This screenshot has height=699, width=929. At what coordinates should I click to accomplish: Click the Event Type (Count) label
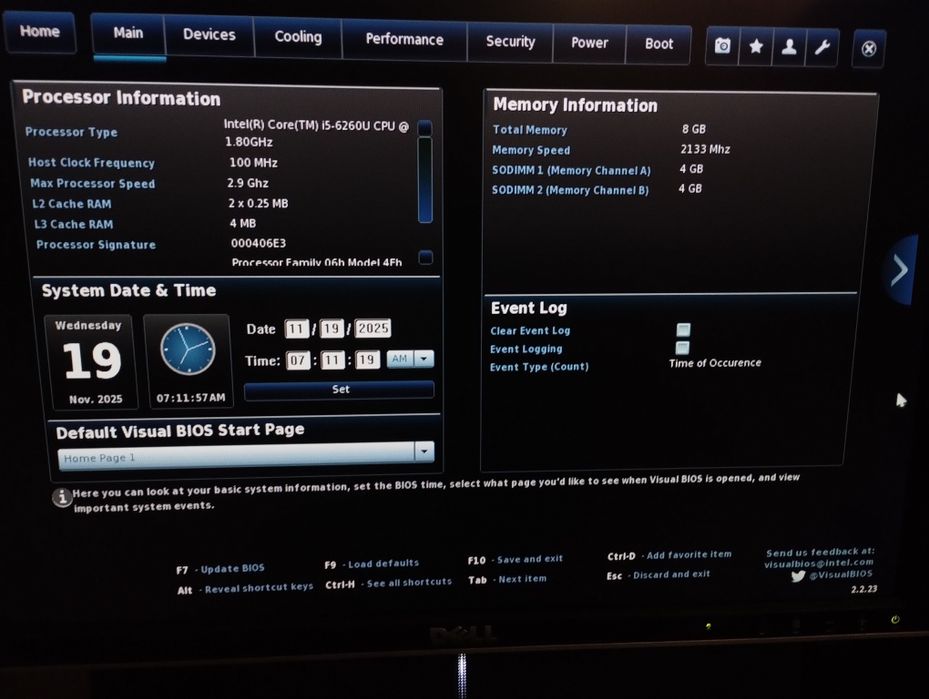(x=539, y=367)
